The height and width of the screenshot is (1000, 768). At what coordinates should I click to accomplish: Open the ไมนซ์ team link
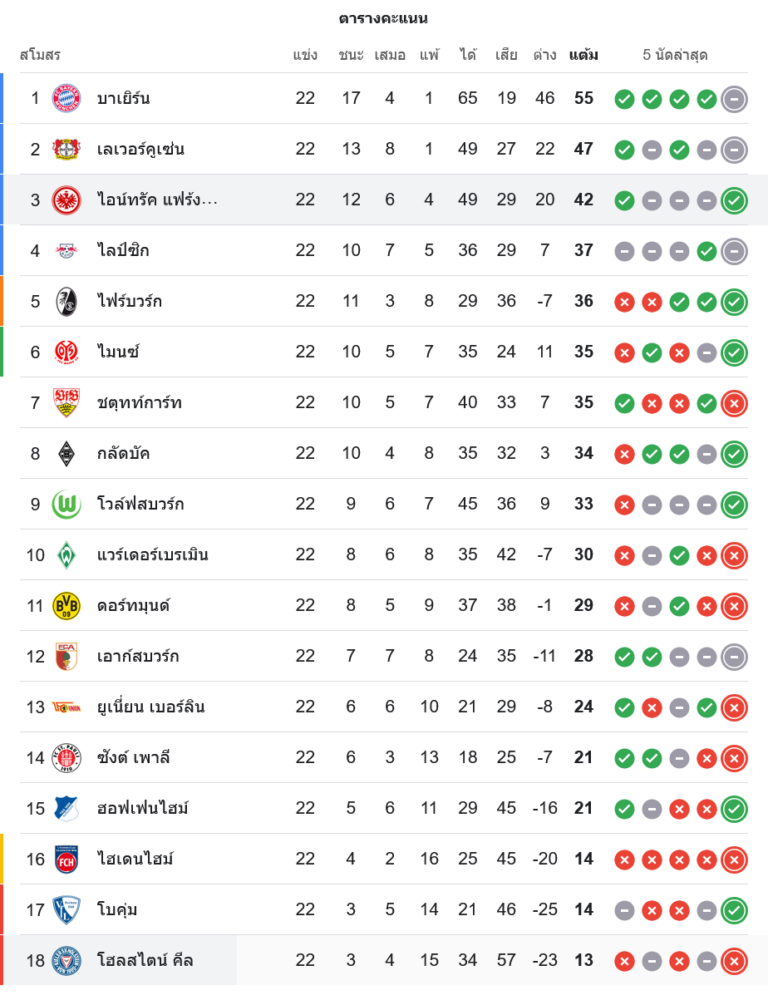[117, 352]
